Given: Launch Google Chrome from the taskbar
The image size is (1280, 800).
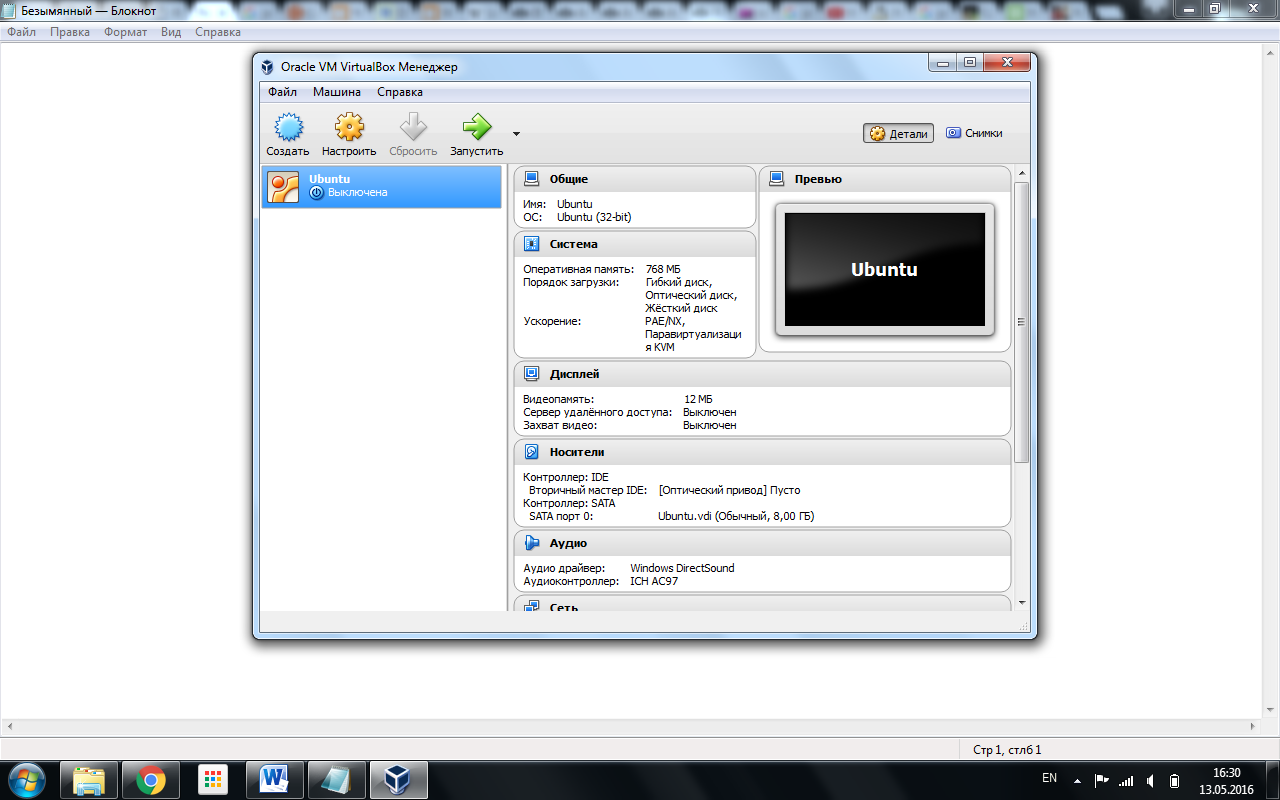Looking at the screenshot, I should click(151, 779).
